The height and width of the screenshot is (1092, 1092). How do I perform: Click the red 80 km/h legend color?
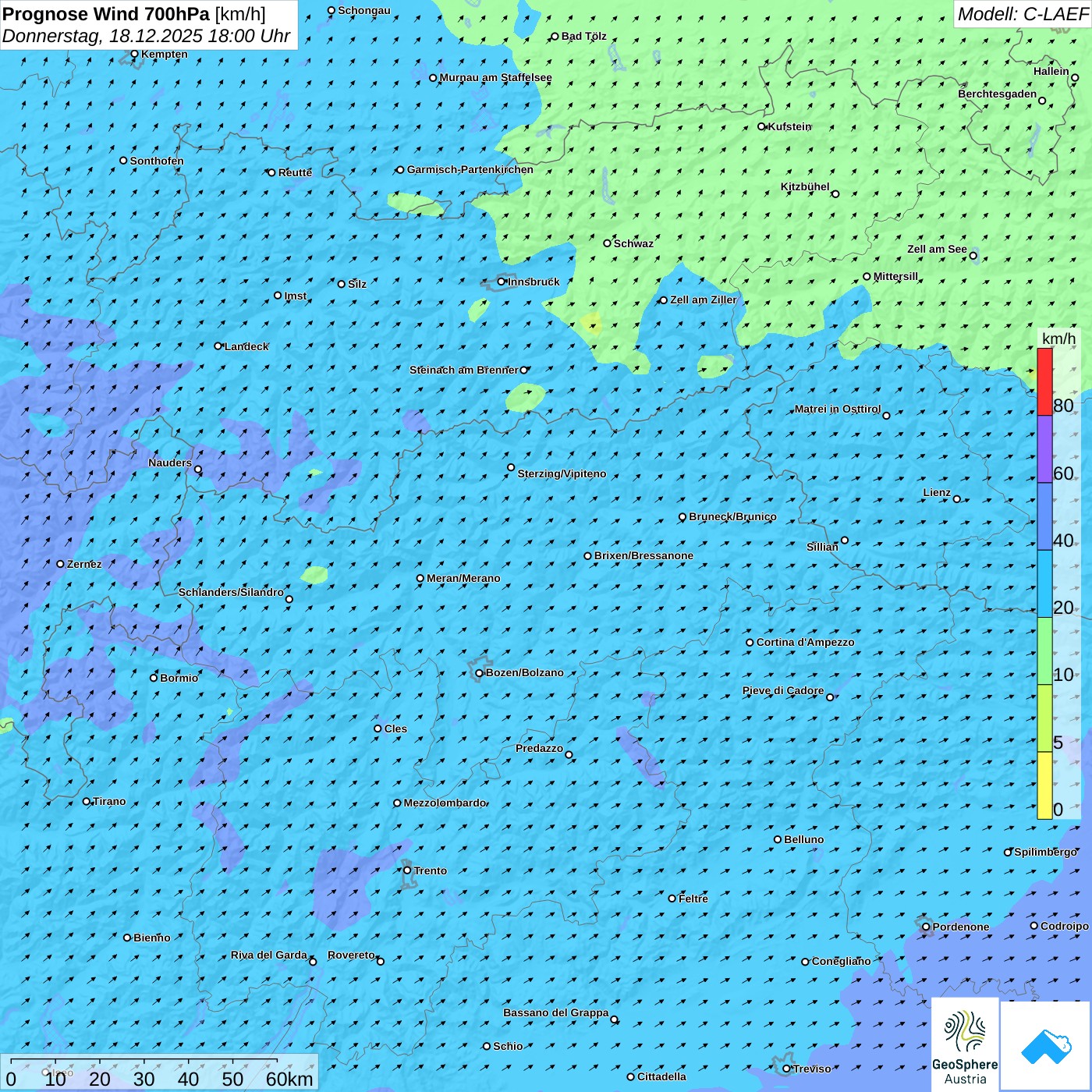pos(1044,381)
